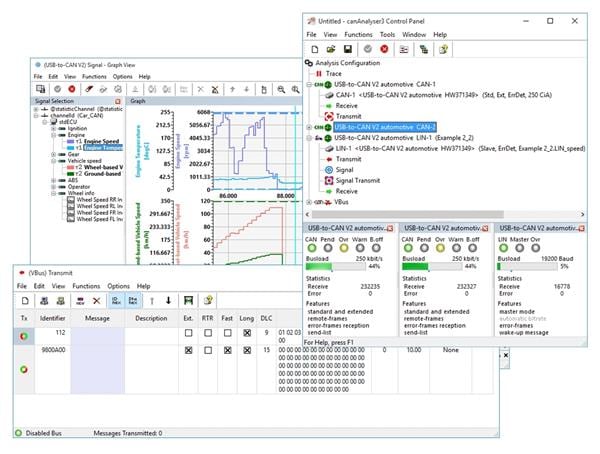Click the new document icon in Transmit window
The height and width of the screenshot is (454, 600).
coord(22,300)
